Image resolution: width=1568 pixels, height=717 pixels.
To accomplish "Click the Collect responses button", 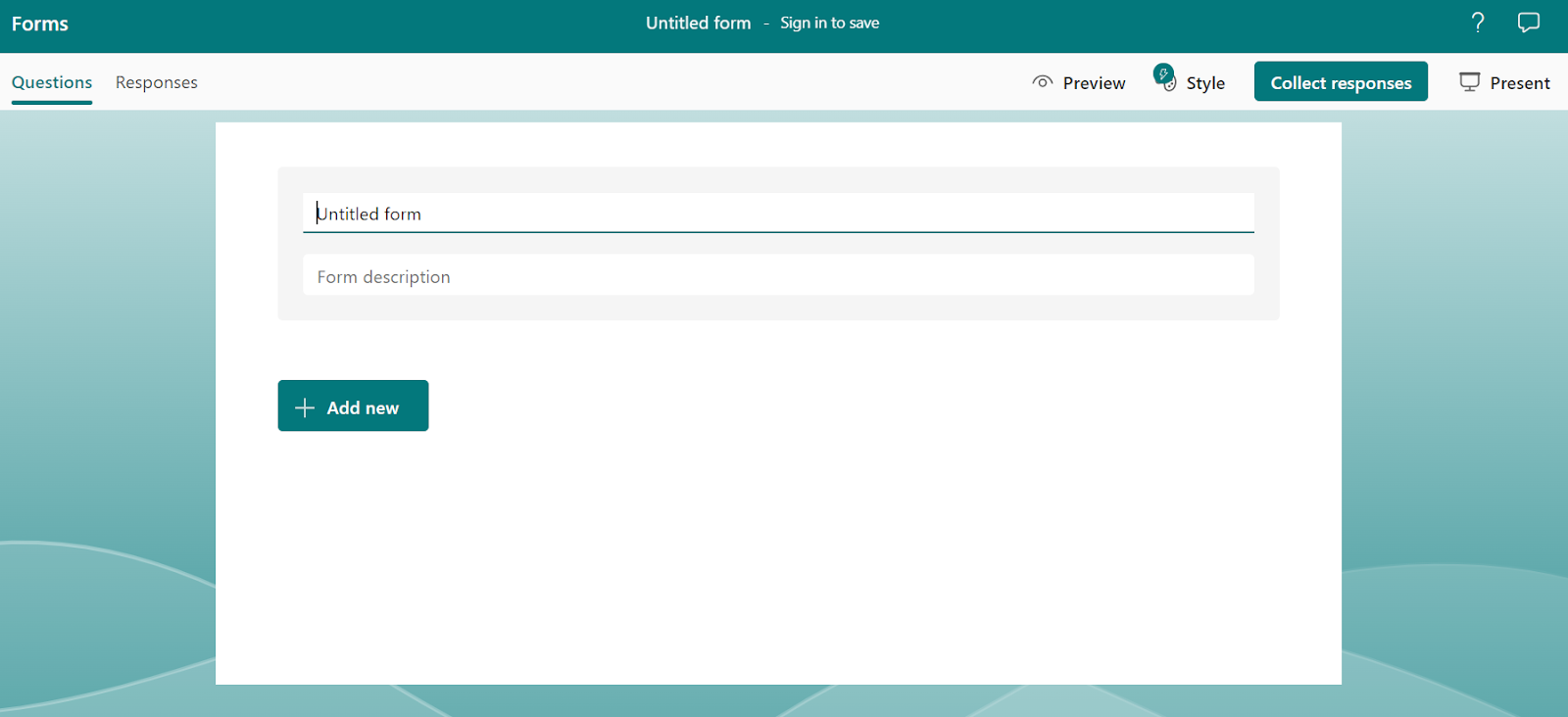I will coord(1341,82).
